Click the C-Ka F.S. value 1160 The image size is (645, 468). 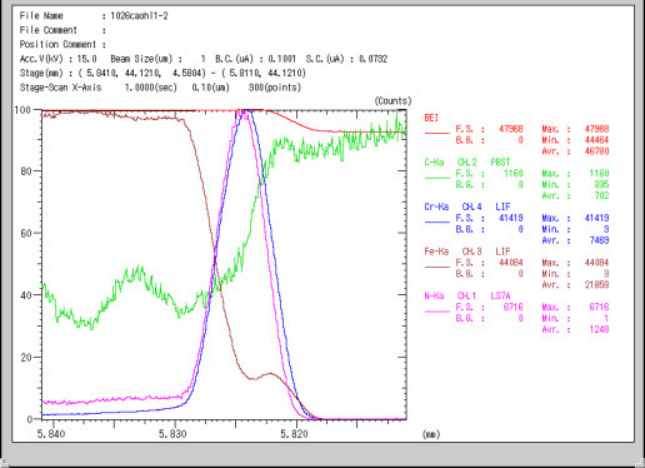[x=513, y=174]
